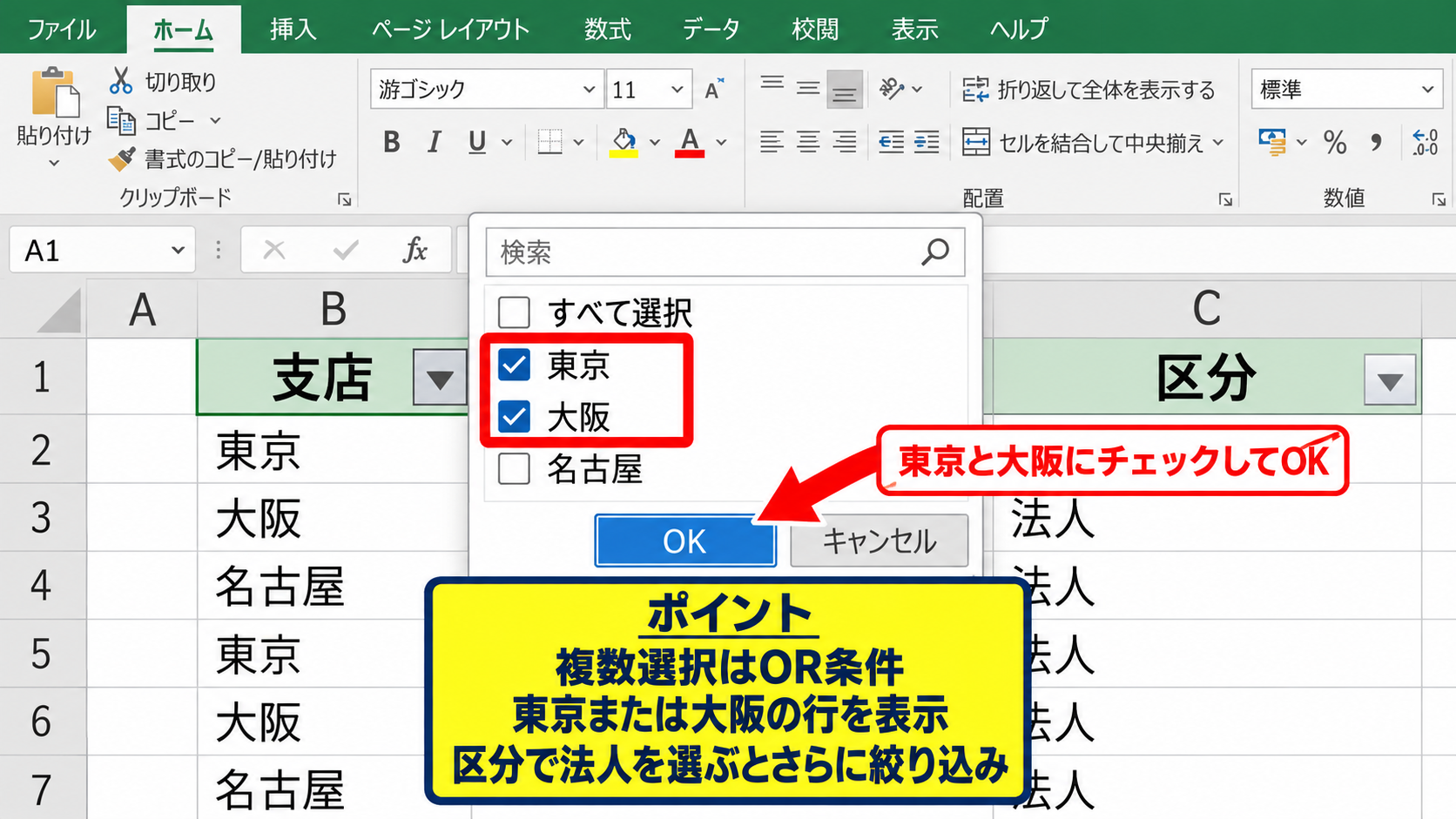Toggle Bold formatting

click(392, 142)
